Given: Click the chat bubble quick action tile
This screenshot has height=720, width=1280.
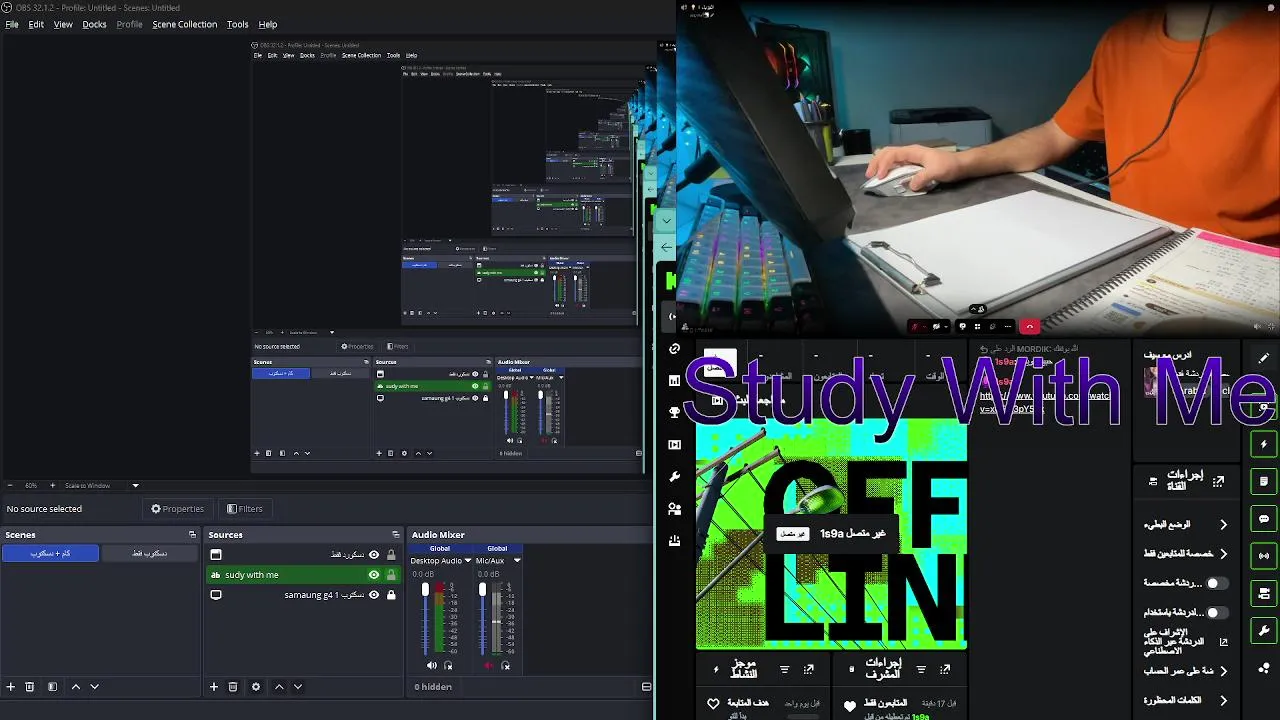Looking at the screenshot, I should 1264,519.
